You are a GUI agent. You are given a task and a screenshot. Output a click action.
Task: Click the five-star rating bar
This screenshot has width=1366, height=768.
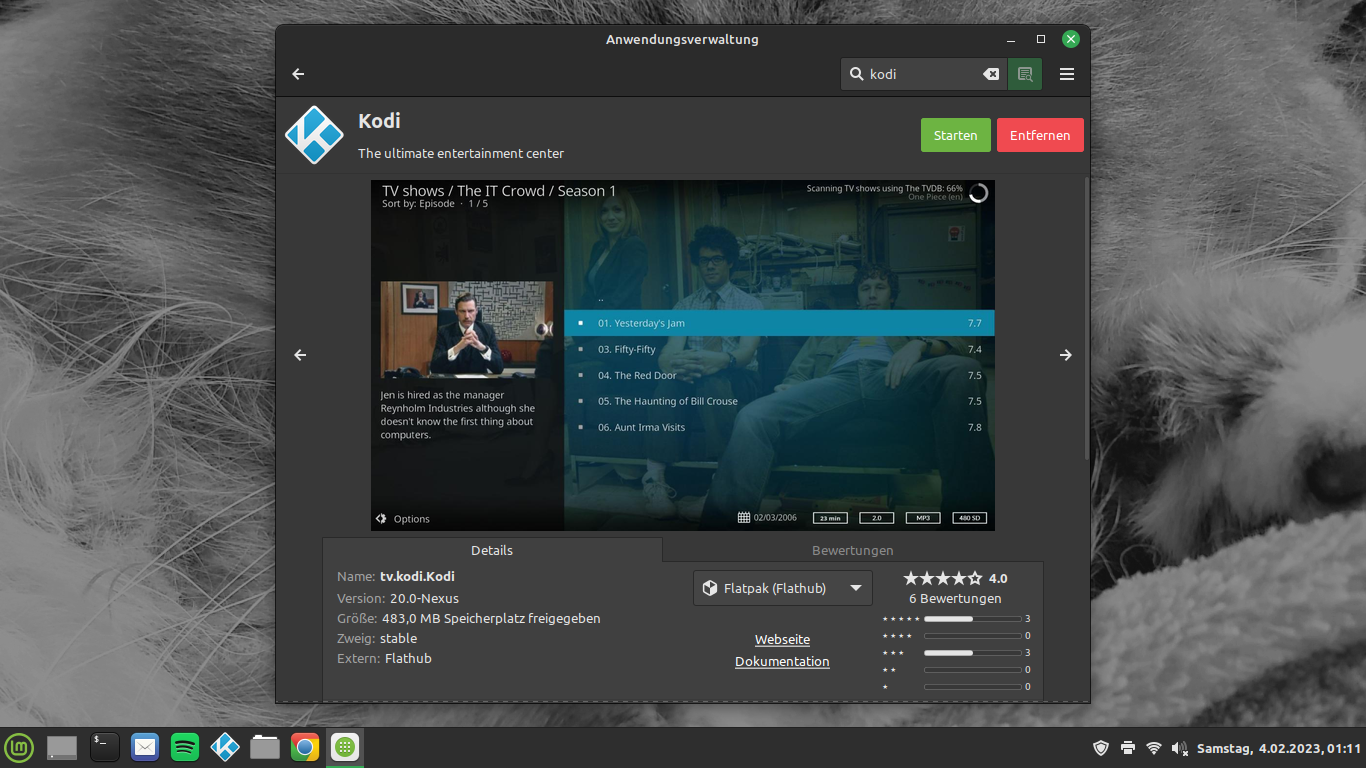coord(973,619)
